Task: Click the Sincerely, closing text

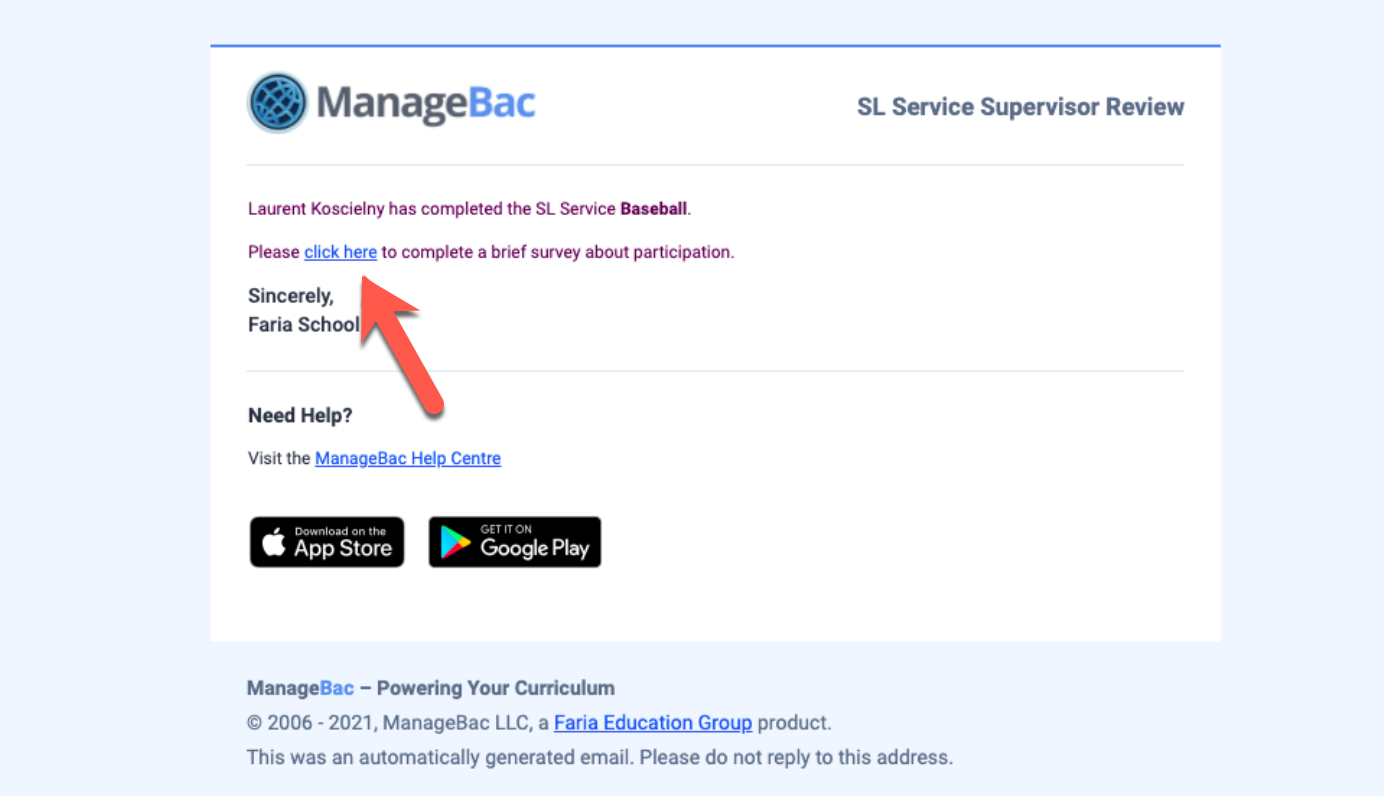Action: (x=291, y=296)
